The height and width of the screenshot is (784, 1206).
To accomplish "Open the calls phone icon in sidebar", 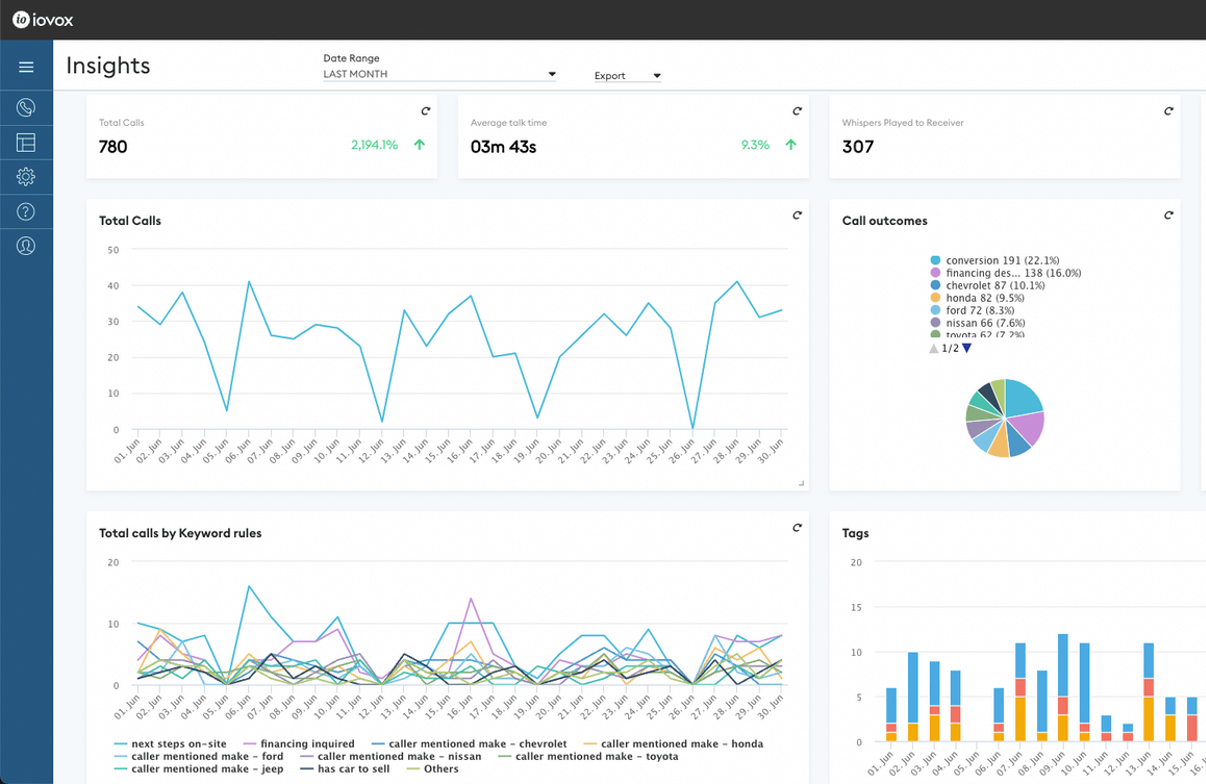I will (26, 107).
